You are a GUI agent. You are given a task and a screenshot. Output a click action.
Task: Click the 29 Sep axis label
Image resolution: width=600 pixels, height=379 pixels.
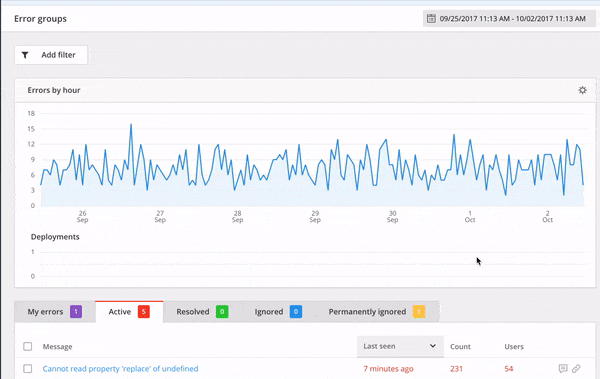tap(315, 216)
